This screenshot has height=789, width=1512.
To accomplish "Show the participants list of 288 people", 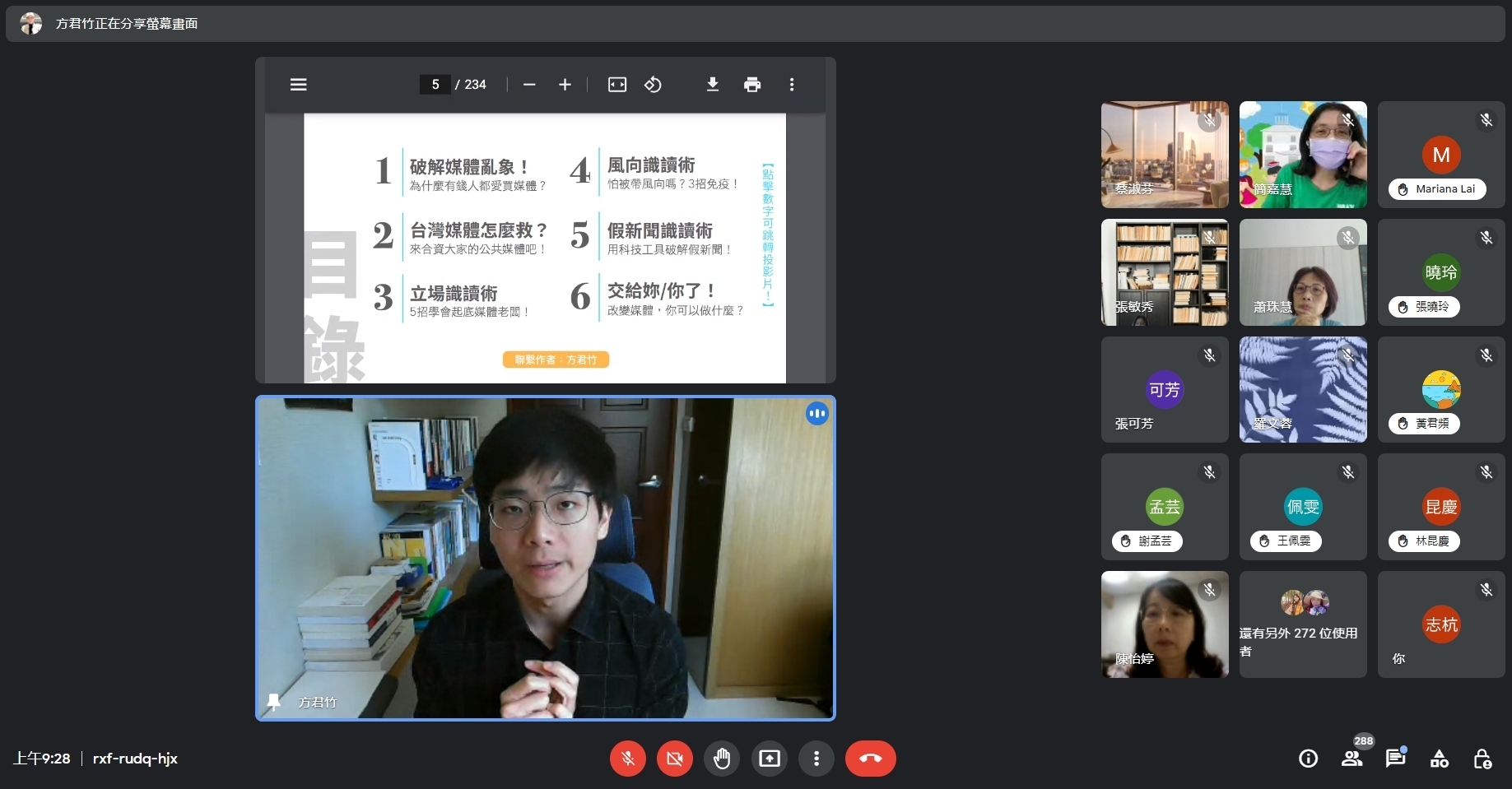I will pyautogui.click(x=1351, y=759).
